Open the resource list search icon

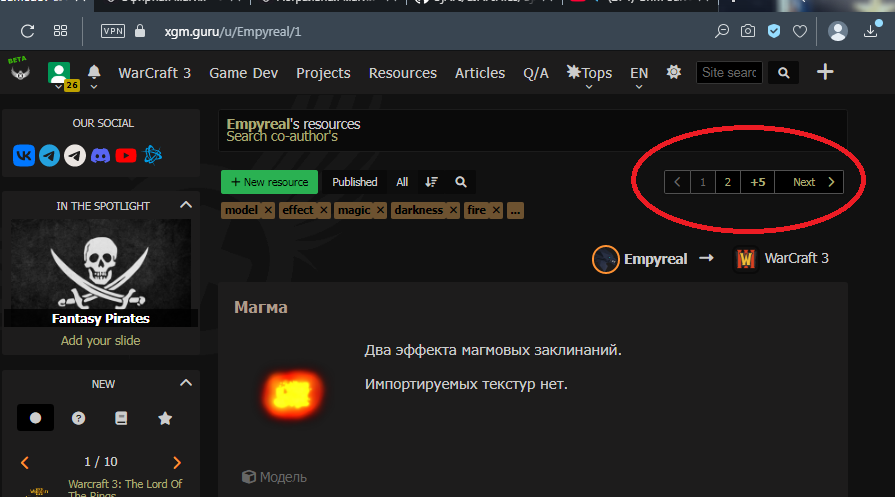pos(461,182)
